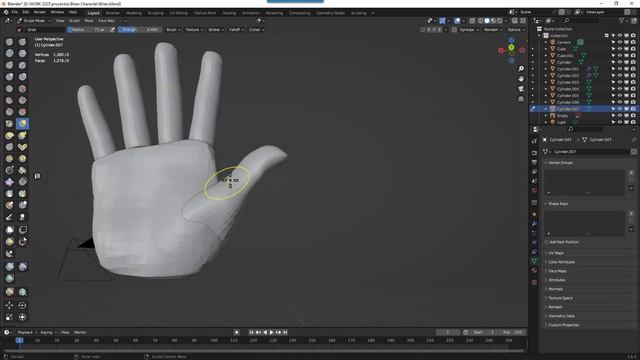Open the Modifiers properties tab (wrench)

click(534, 224)
